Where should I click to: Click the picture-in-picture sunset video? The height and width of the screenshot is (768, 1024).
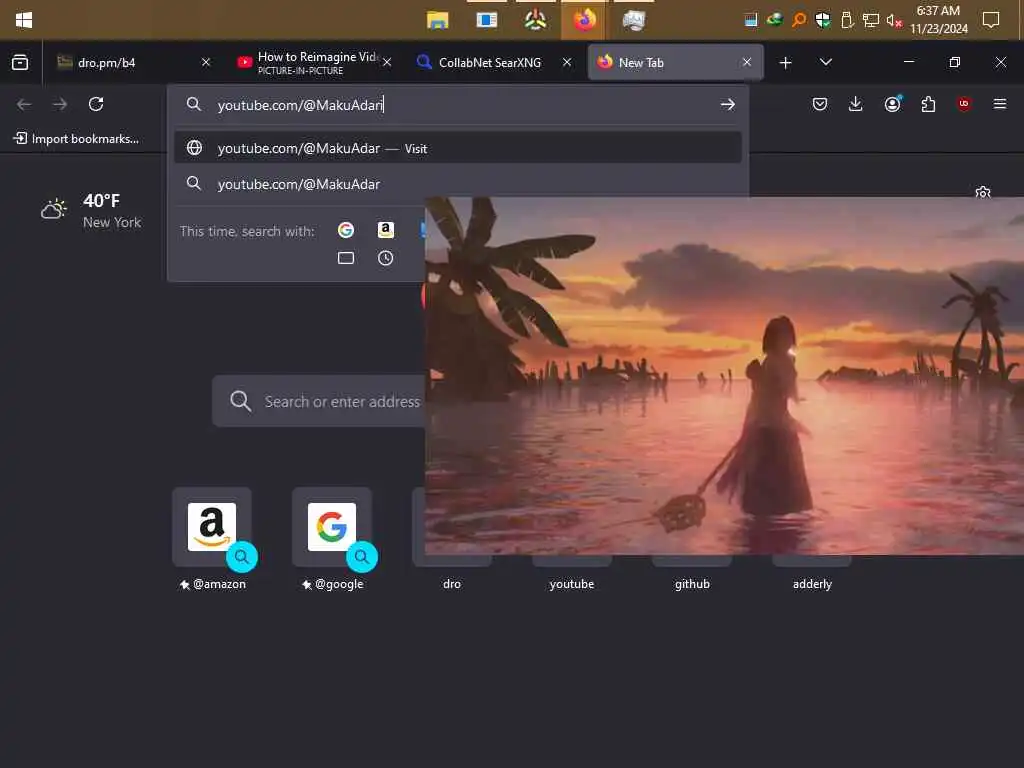(724, 376)
